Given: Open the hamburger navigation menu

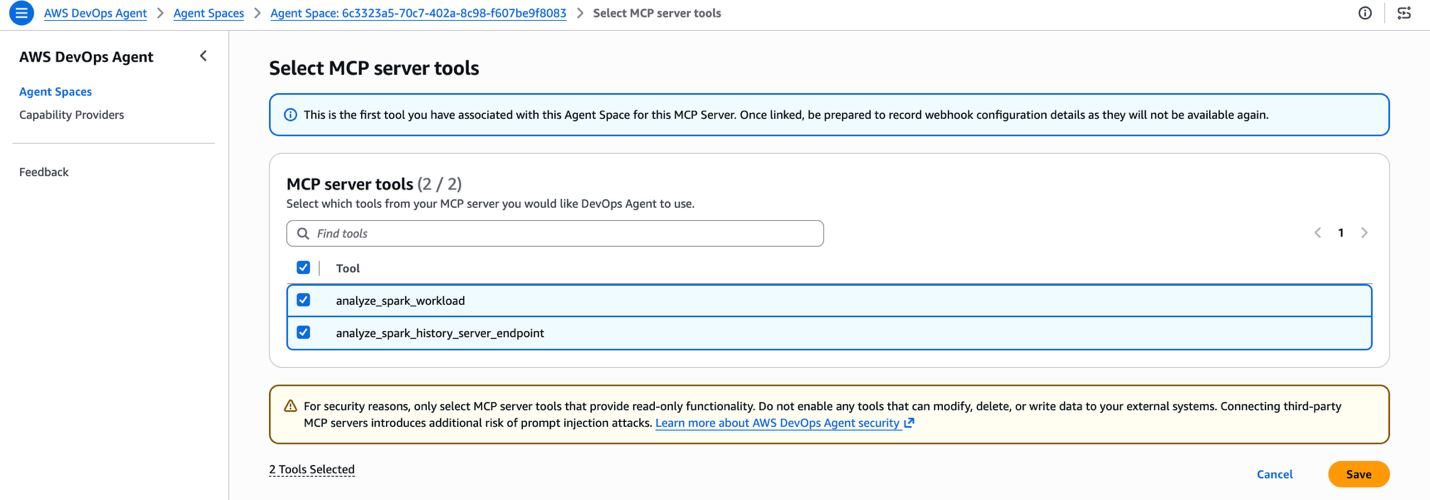Looking at the screenshot, I should [21, 13].
